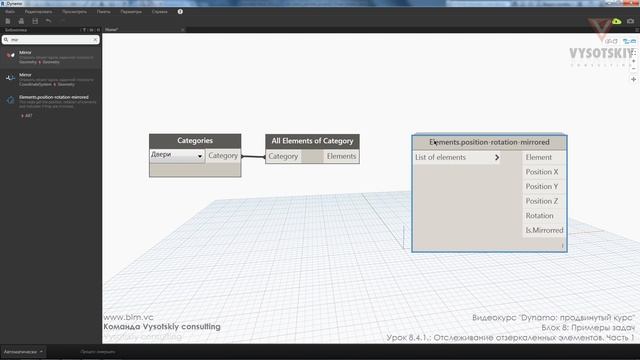Image resolution: width=640 pixels, height=360 pixels.
Task: Toggle the green background preview eye icon
Action: pos(617,21)
